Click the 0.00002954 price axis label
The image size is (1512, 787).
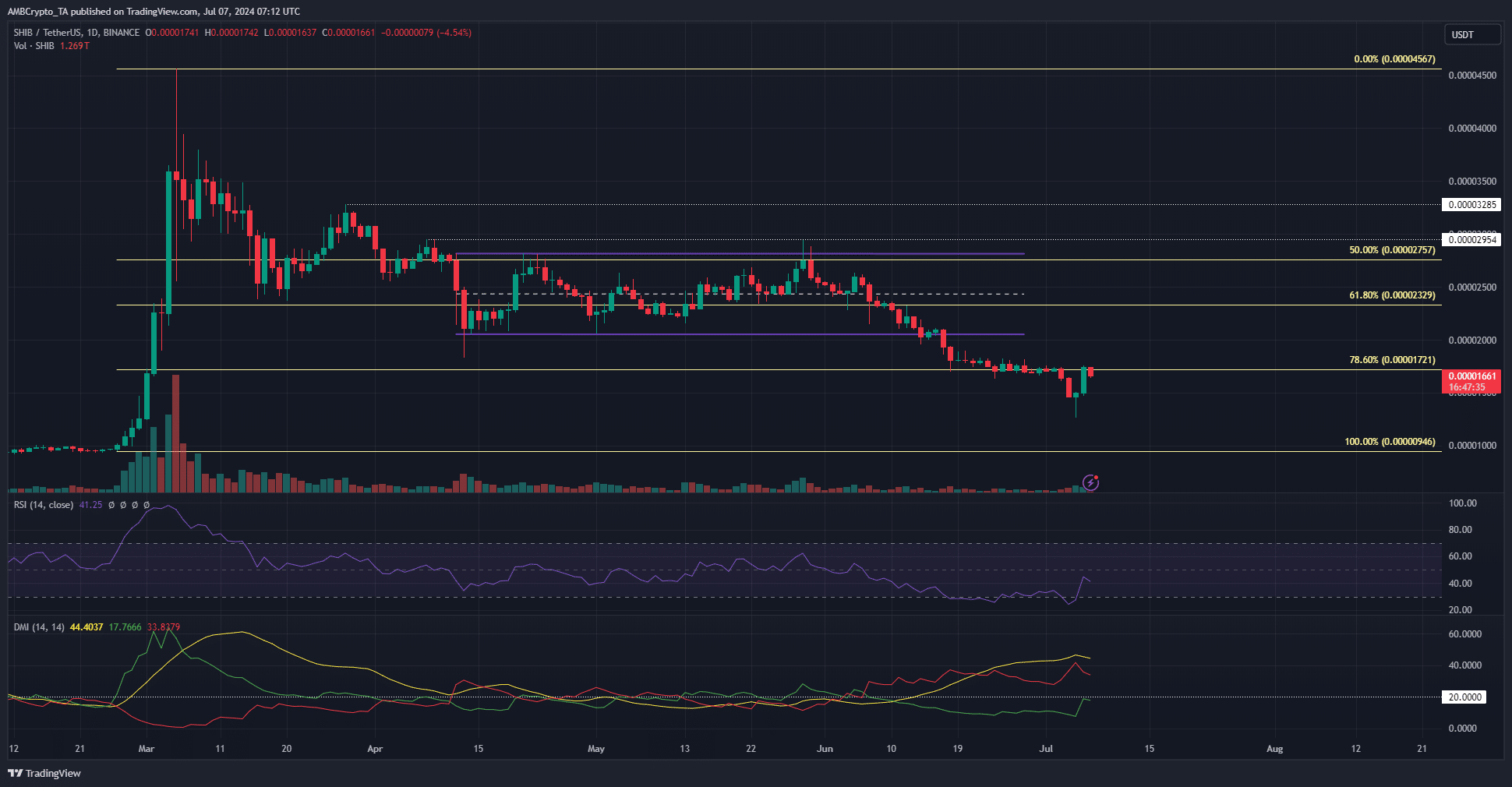point(1471,240)
